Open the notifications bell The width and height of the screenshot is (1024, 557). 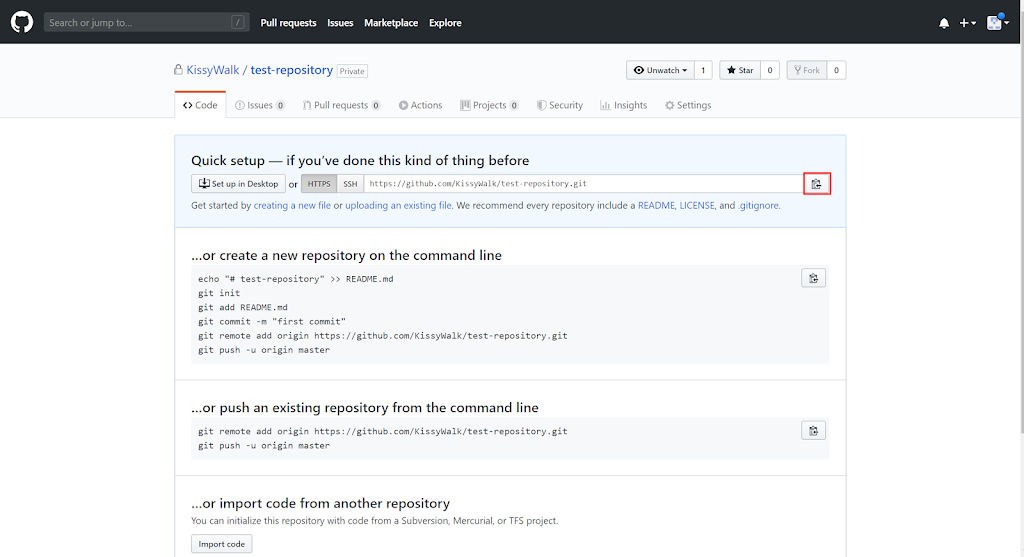point(944,23)
